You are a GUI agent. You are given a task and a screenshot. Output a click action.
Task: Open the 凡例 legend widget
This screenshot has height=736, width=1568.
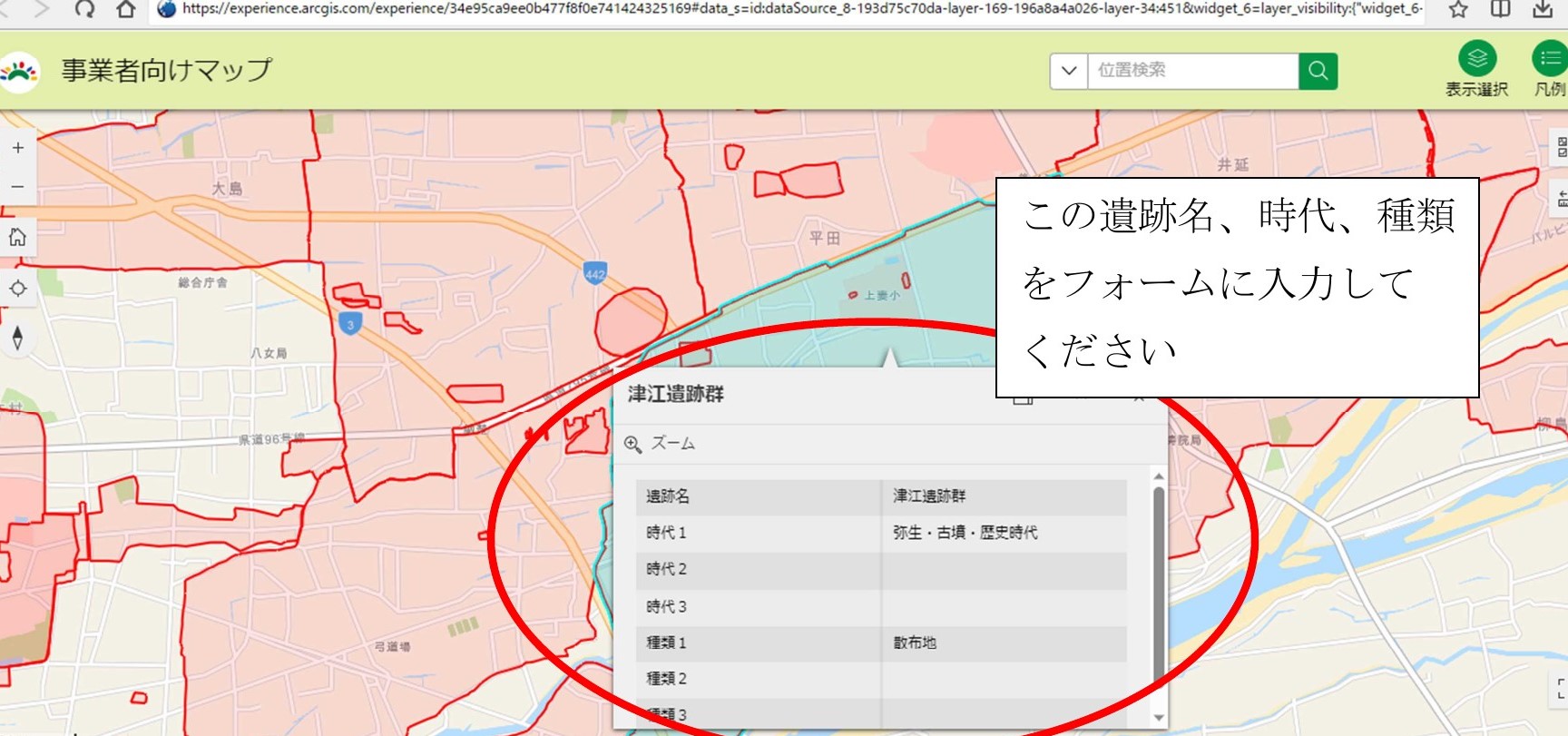[x=1549, y=59]
